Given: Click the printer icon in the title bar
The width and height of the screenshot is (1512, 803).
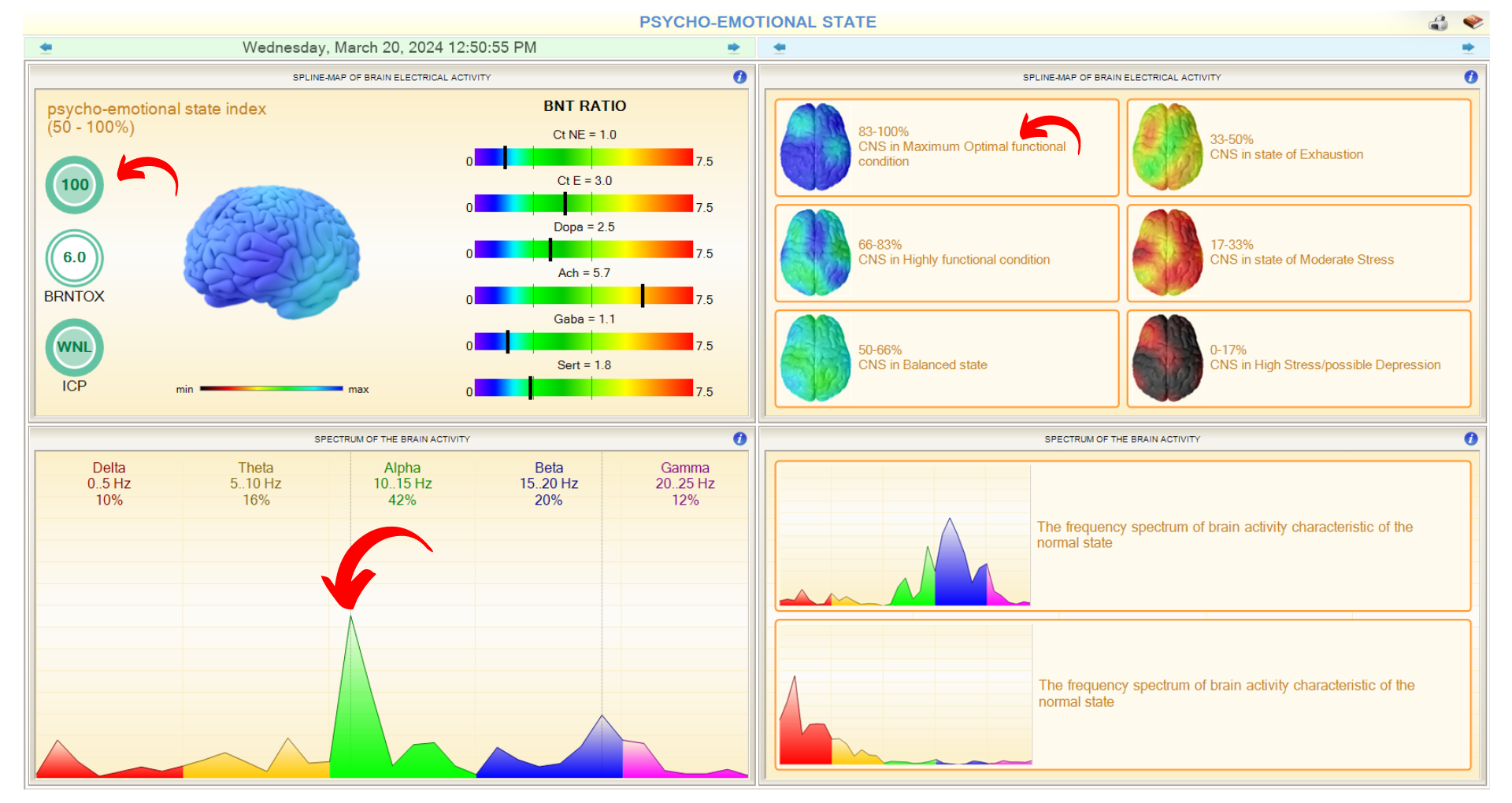Looking at the screenshot, I should pyautogui.click(x=1438, y=23).
